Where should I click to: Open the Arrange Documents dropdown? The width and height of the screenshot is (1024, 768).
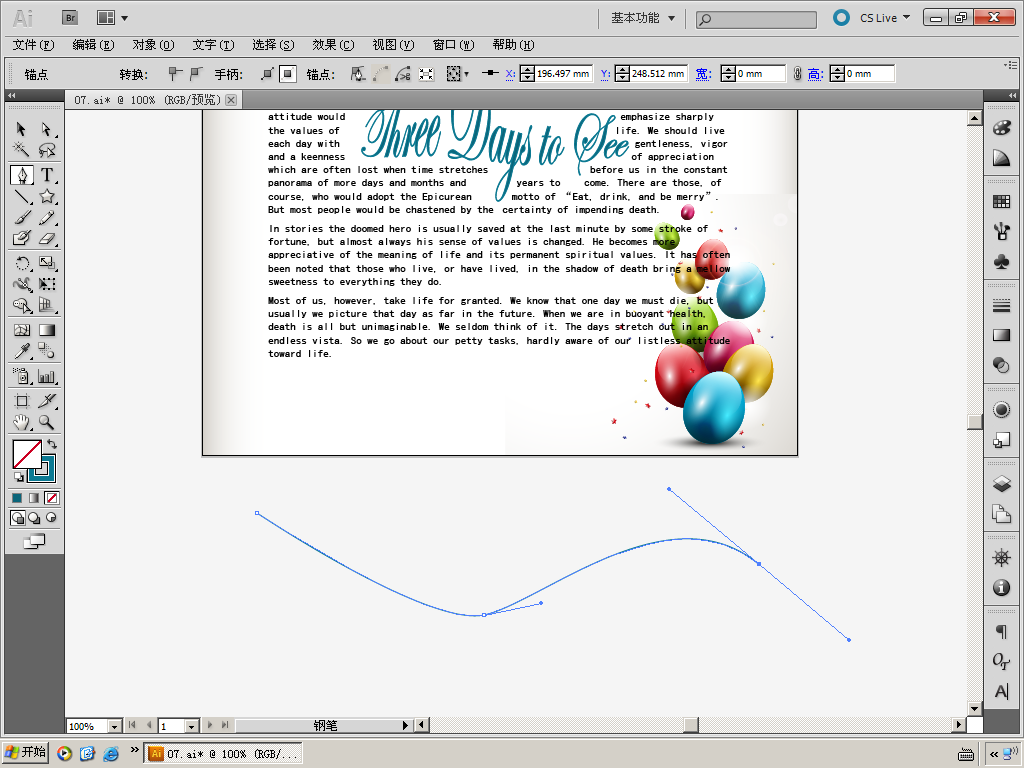tap(112, 18)
